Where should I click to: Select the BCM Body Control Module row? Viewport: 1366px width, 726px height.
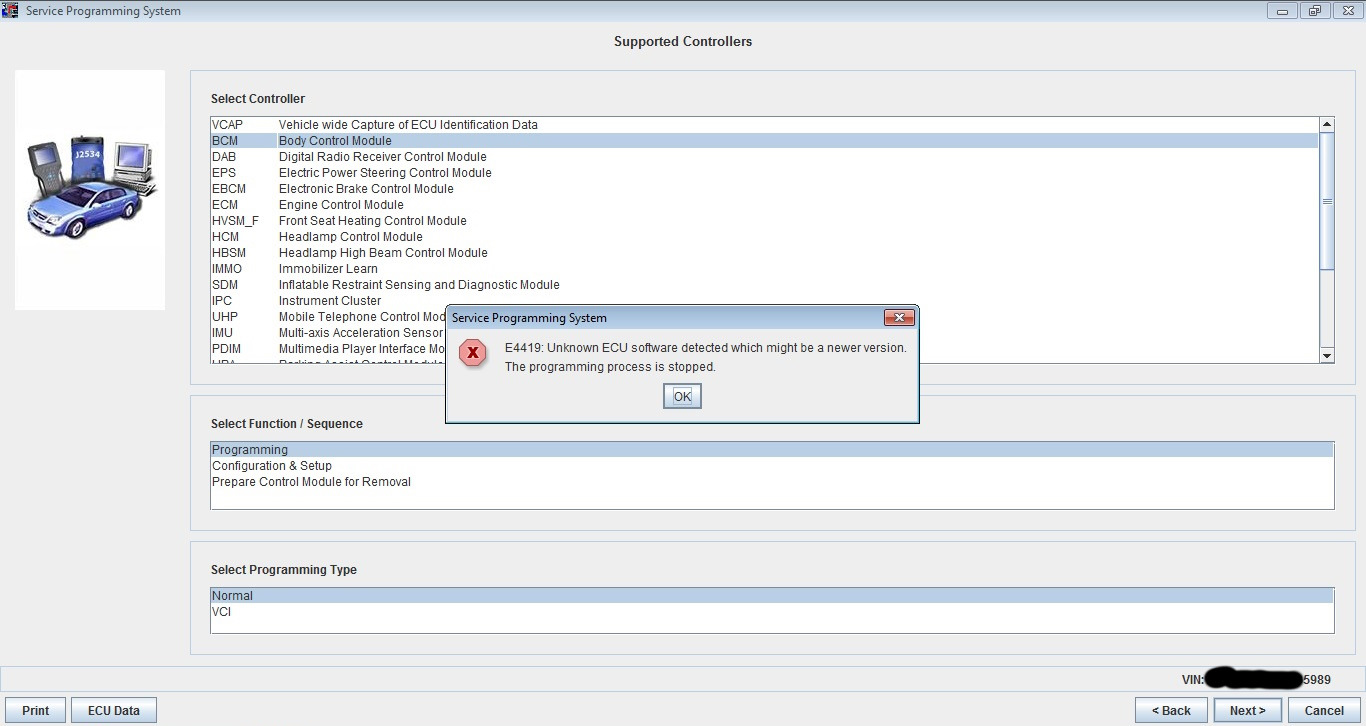[764, 141]
